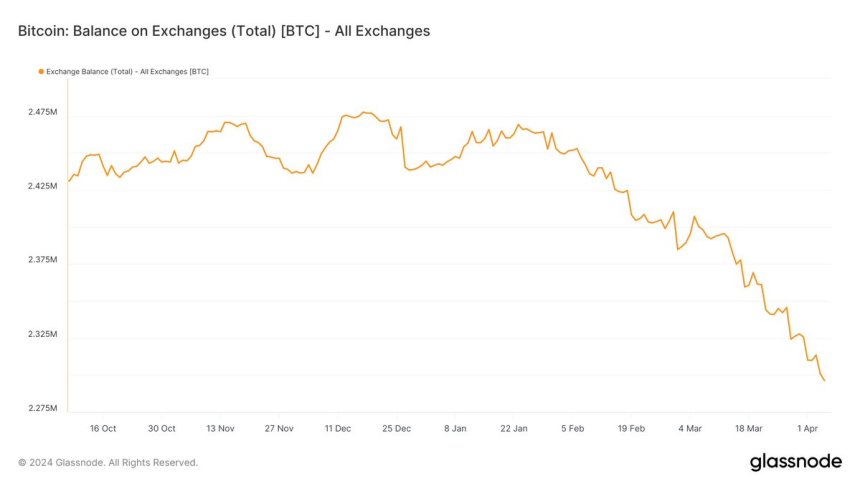The height and width of the screenshot is (484, 860).
Task: Click the 2.425M y-axis label
Action: 43,186
